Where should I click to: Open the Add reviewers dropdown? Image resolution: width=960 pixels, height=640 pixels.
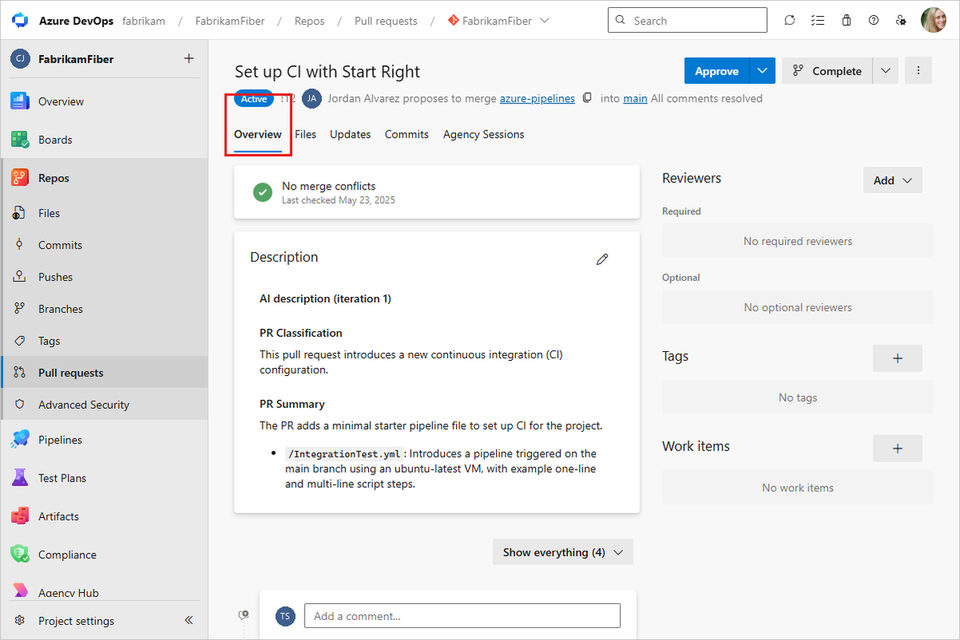[x=893, y=180]
